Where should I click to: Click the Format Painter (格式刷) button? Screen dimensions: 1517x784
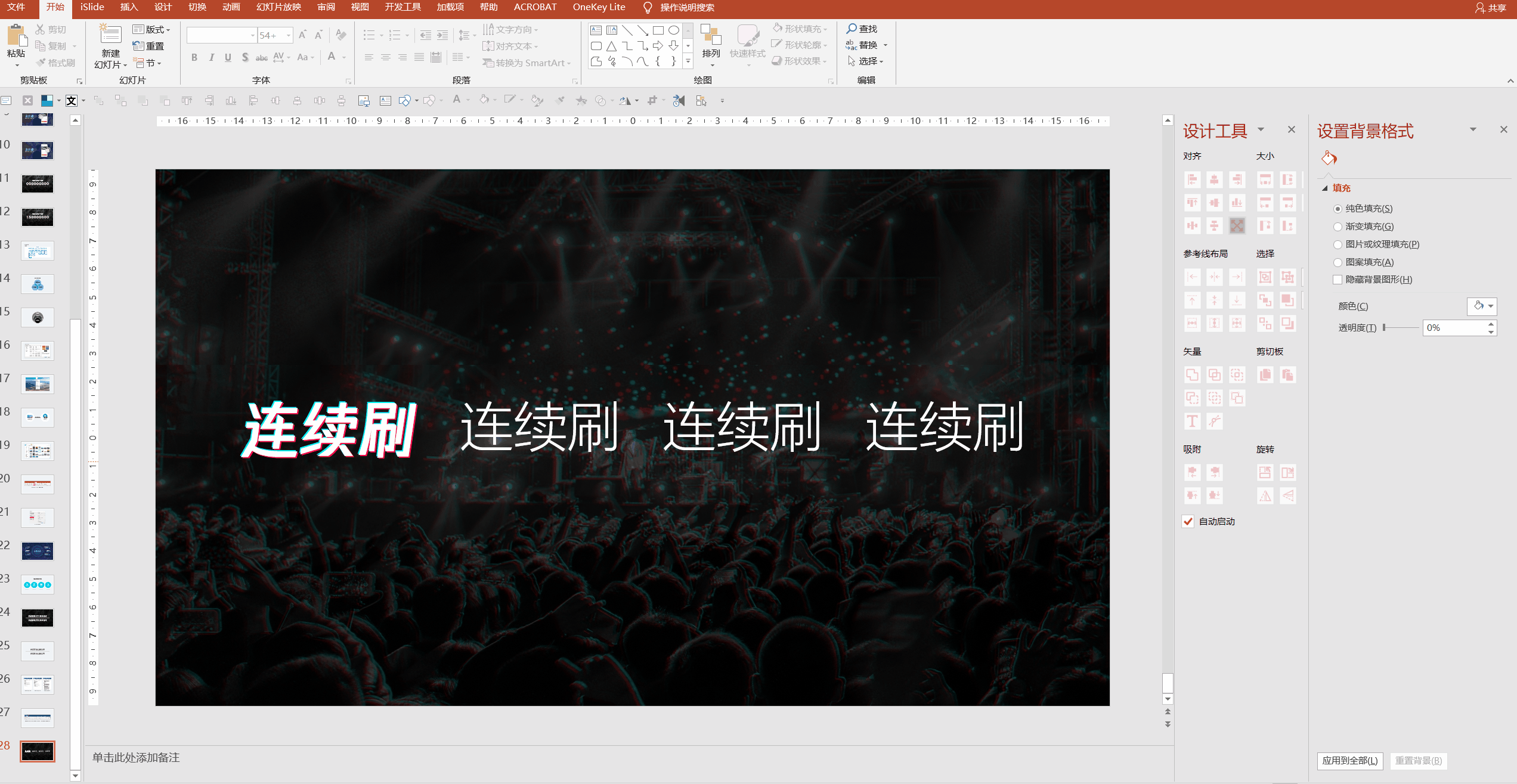[55, 63]
